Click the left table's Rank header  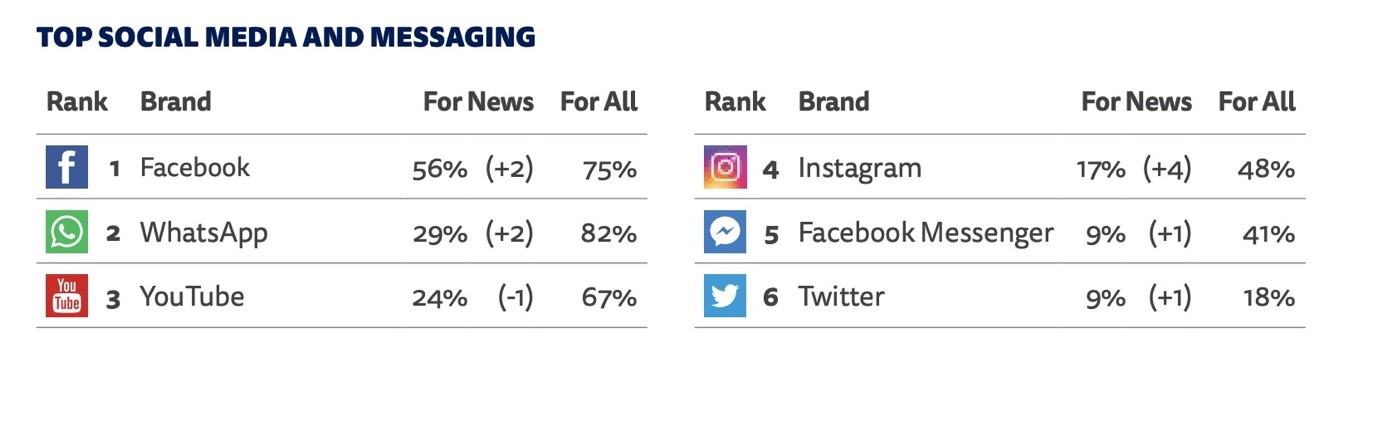(x=77, y=102)
